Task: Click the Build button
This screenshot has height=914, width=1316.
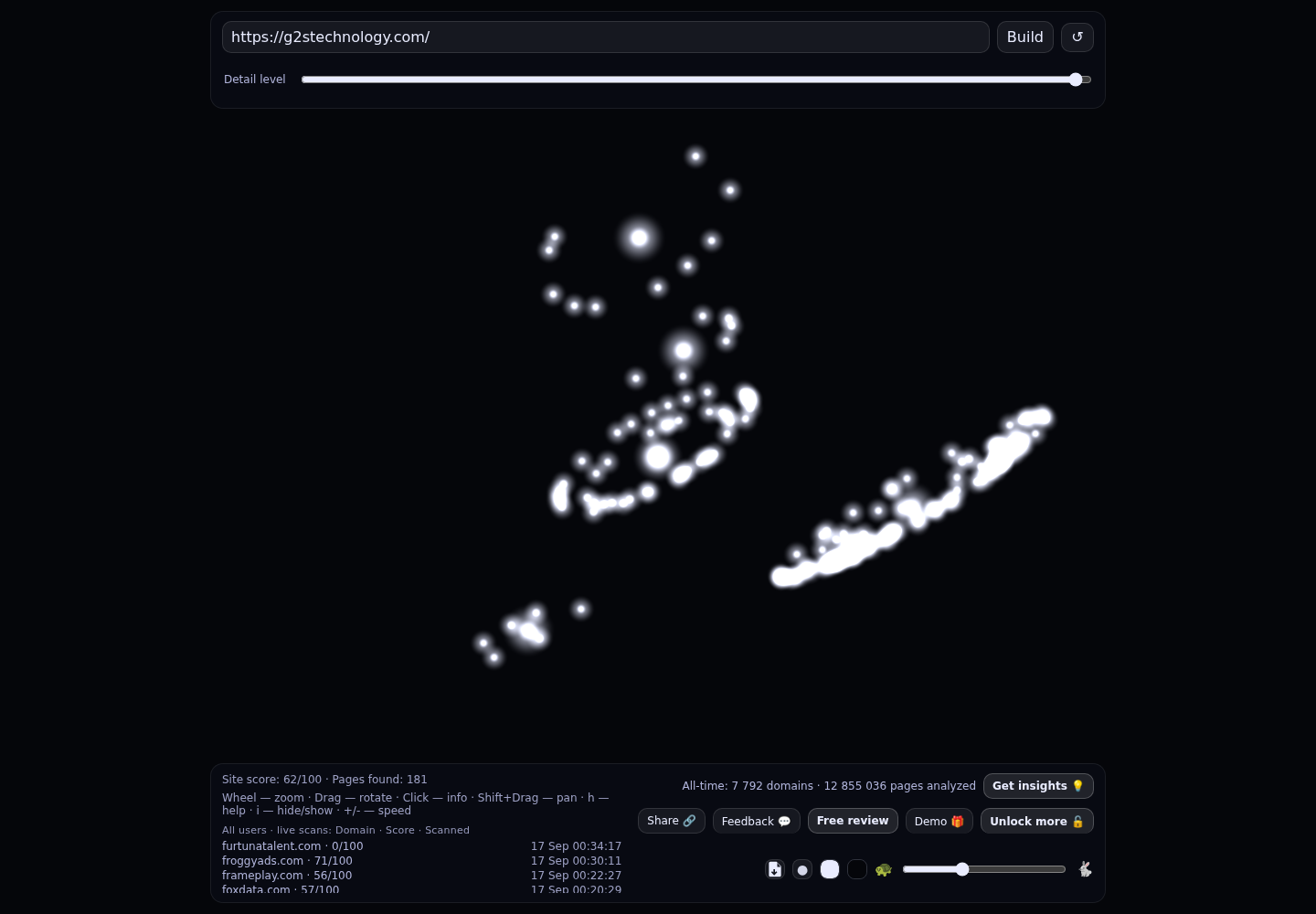Action: pos(1025,37)
